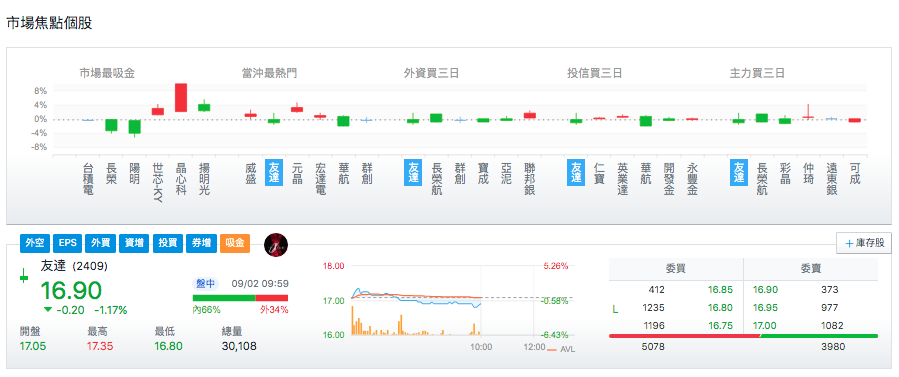Click the green plus icon beside 友達 name
The height and width of the screenshot is (377, 899).
[x=24, y=277]
